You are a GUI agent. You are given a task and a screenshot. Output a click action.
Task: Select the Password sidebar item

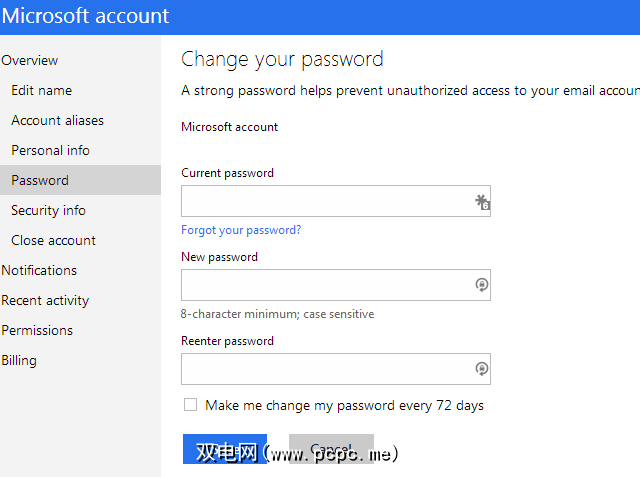coord(40,180)
